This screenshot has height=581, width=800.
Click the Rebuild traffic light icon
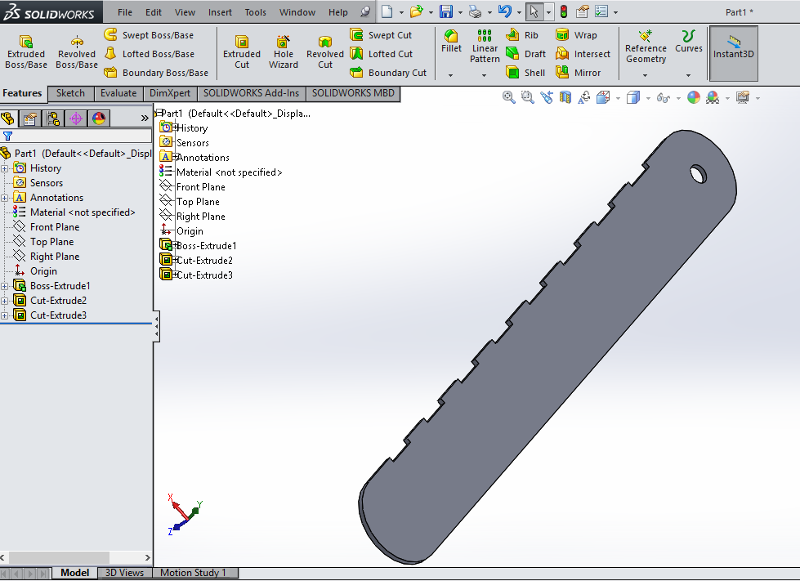point(564,11)
